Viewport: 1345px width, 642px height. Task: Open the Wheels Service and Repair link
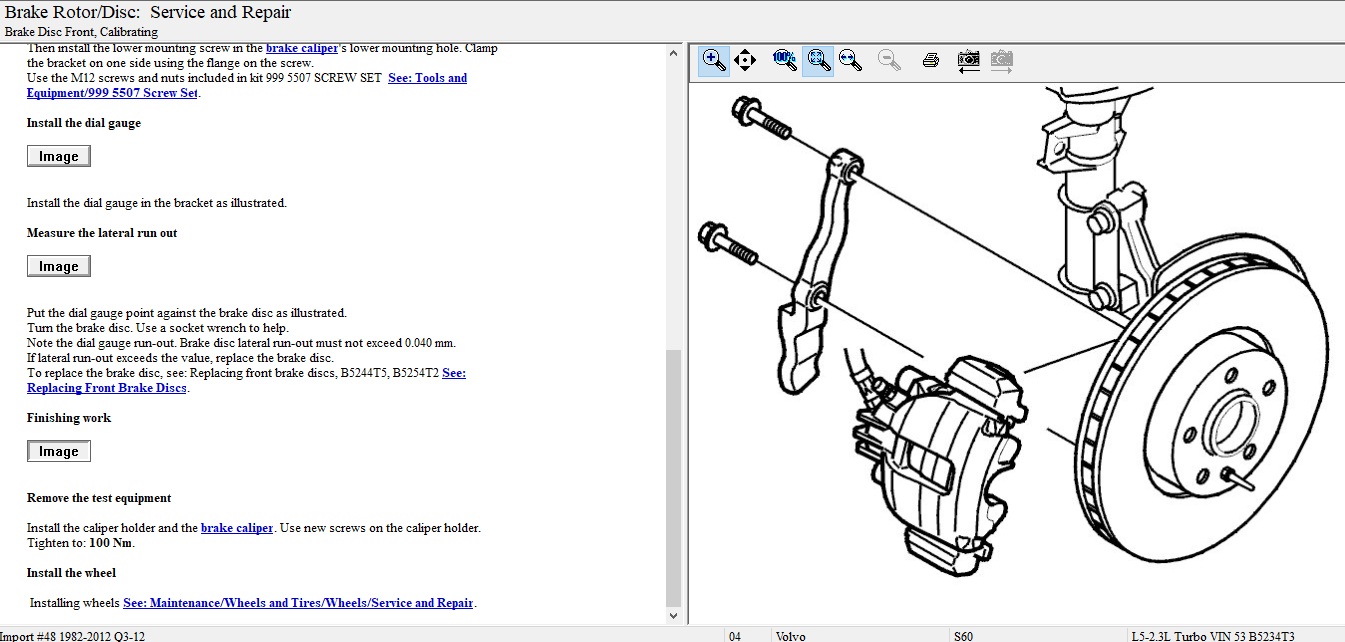[298, 603]
